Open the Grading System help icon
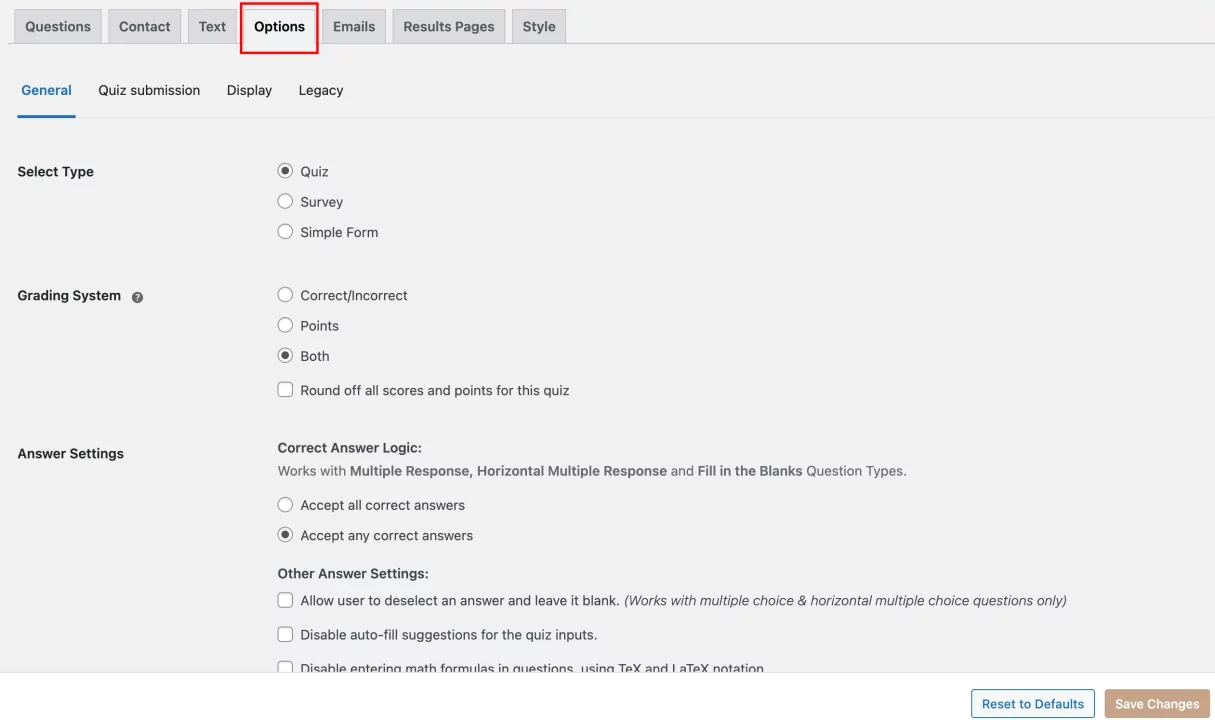This screenshot has height=720, width=1215. coord(137,296)
